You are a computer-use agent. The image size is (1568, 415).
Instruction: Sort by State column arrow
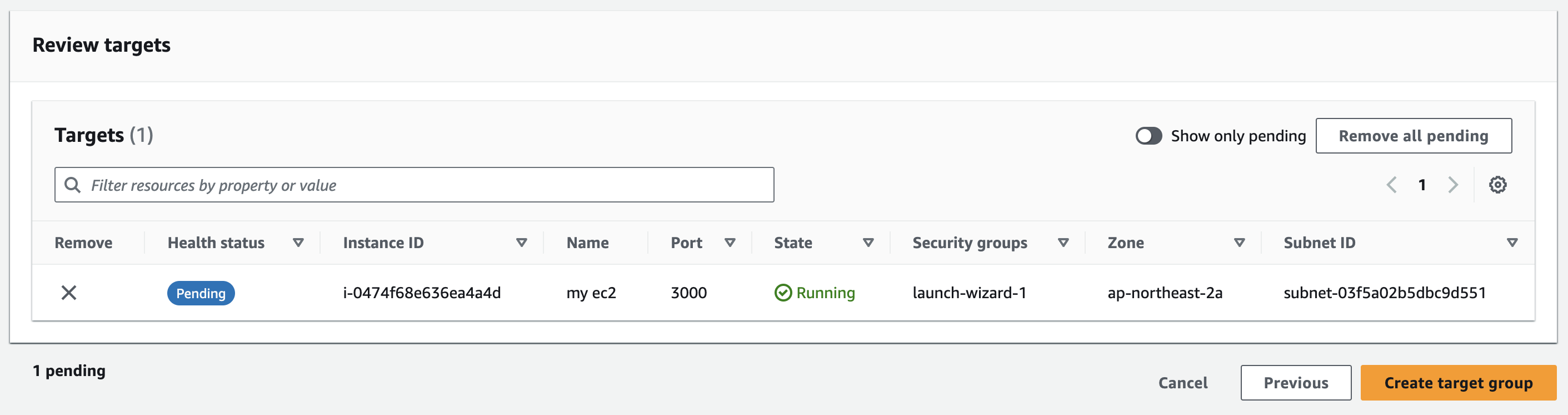coord(868,243)
